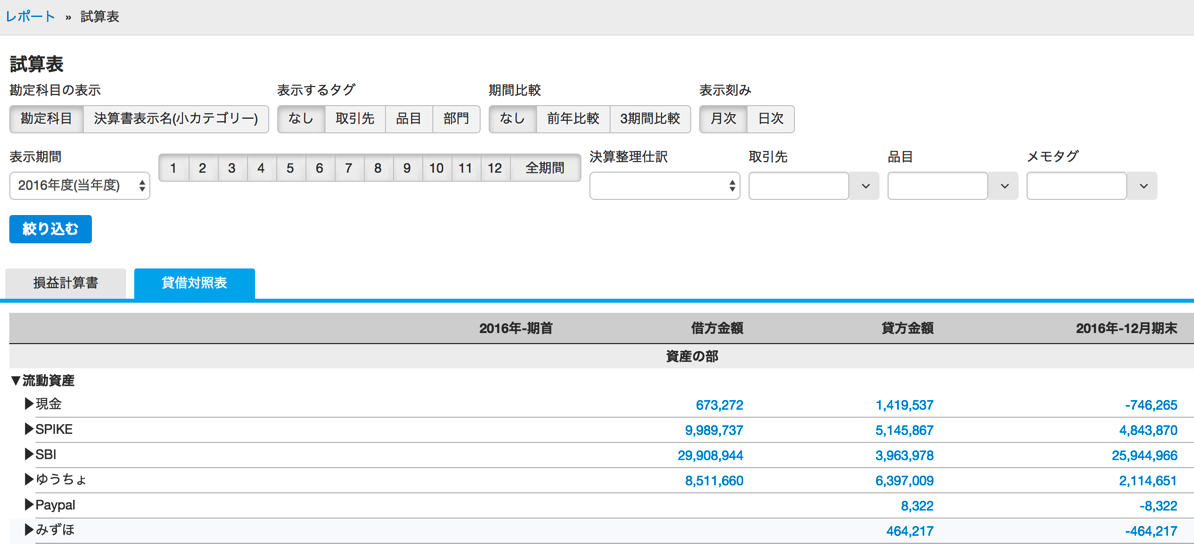Open the 表示期間 2016年度 selector
Screen dimensions: 1194x544
pos(80,185)
